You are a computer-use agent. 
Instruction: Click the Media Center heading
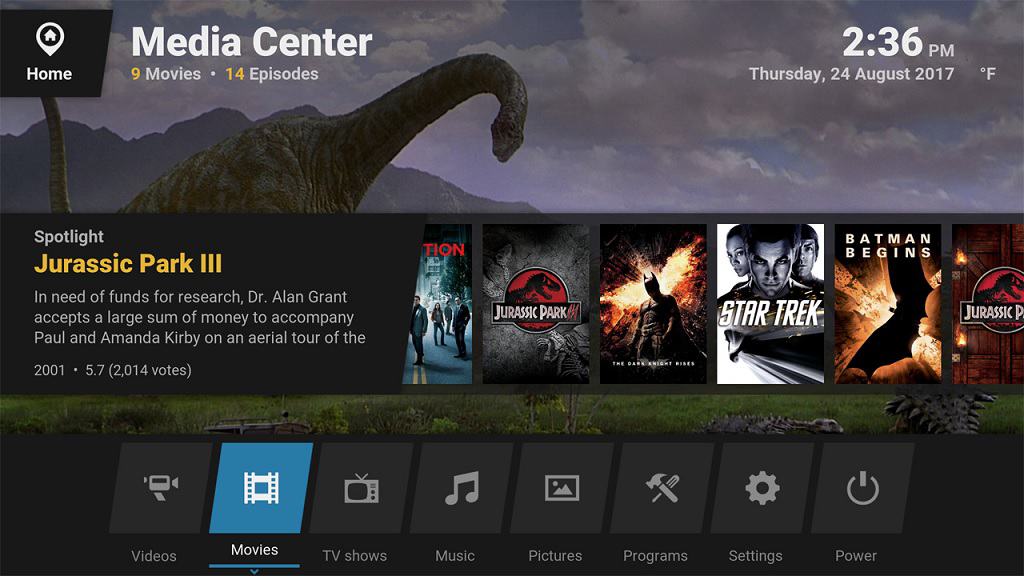click(252, 42)
